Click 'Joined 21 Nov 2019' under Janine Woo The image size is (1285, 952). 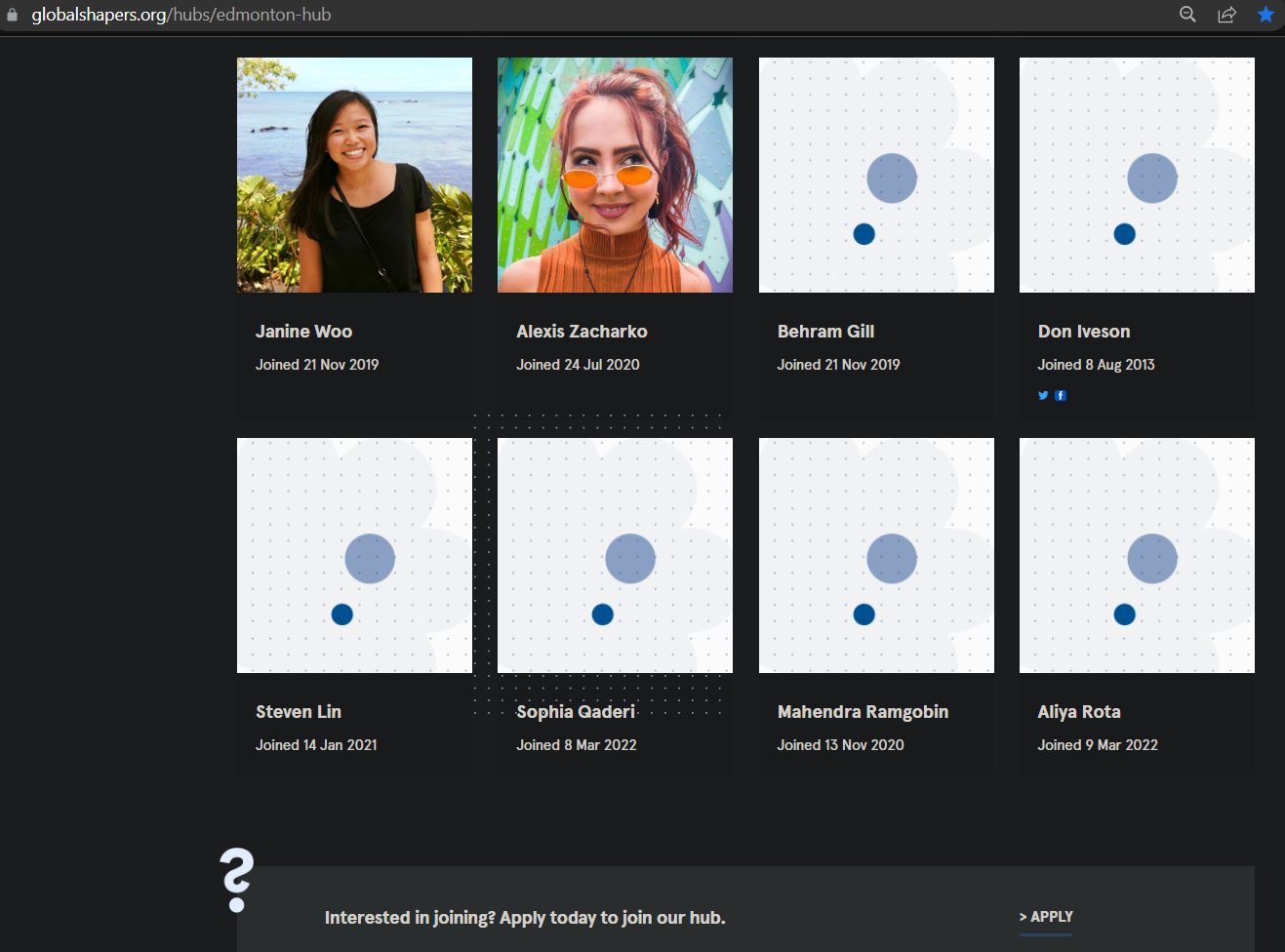[x=317, y=365]
